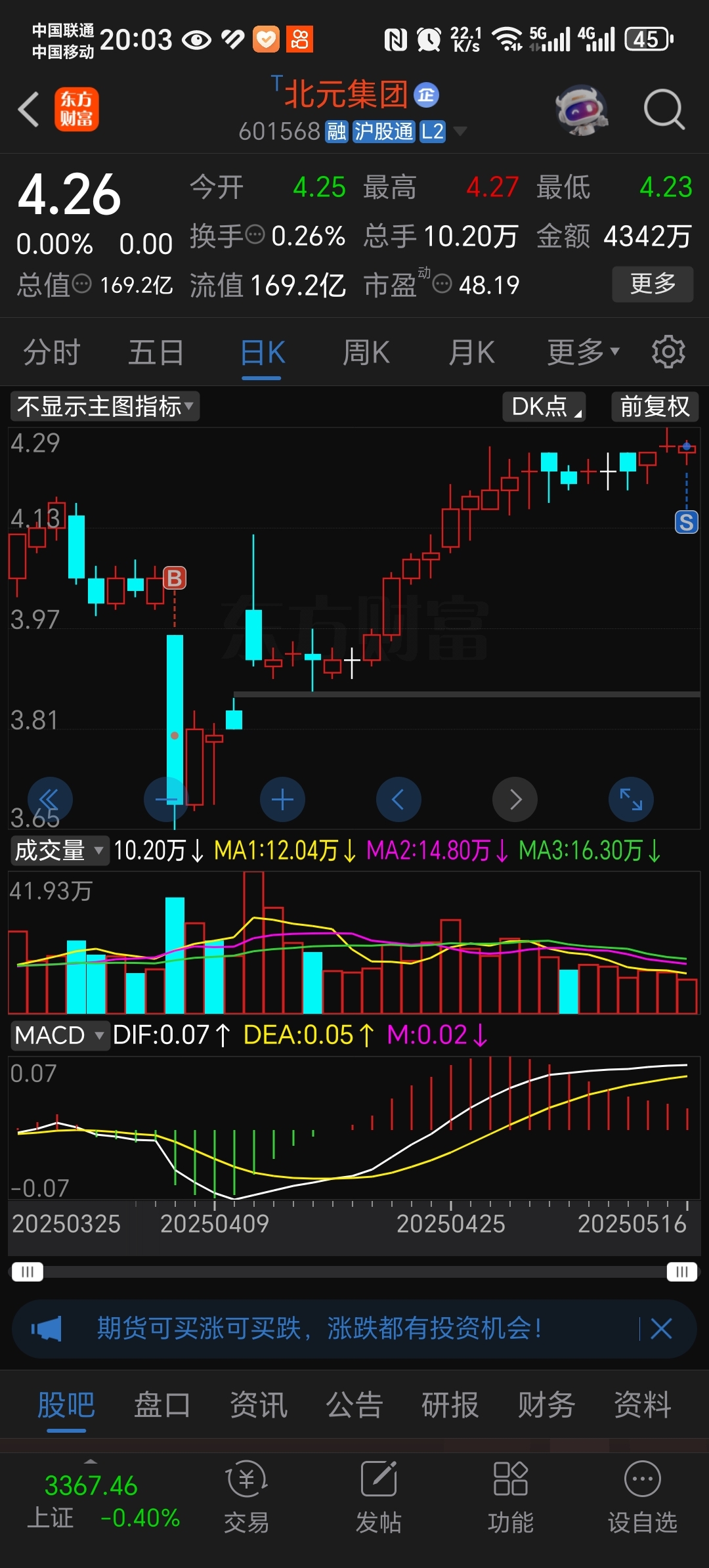The height and width of the screenshot is (1568, 709).
Task: Tap the 20250409 date label
Action: (215, 1224)
